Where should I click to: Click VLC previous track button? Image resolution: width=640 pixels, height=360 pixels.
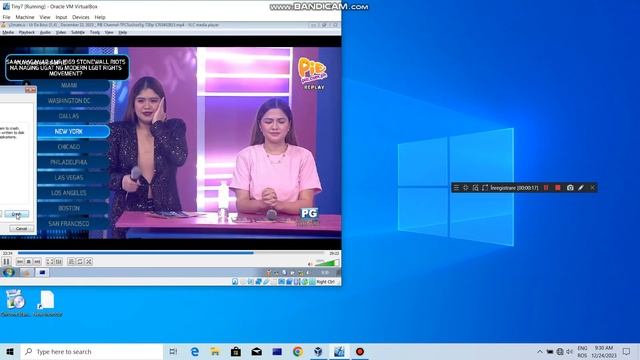coord(20,262)
